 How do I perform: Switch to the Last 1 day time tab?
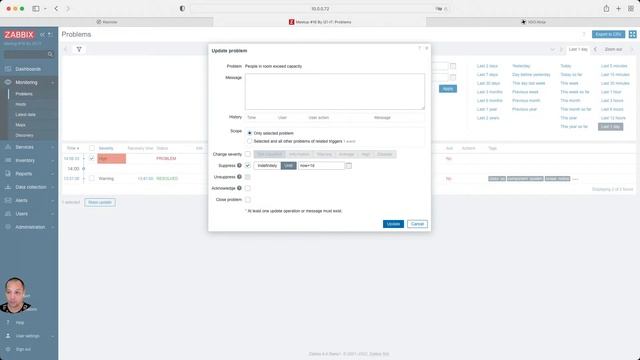pyautogui.click(x=578, y=49)
